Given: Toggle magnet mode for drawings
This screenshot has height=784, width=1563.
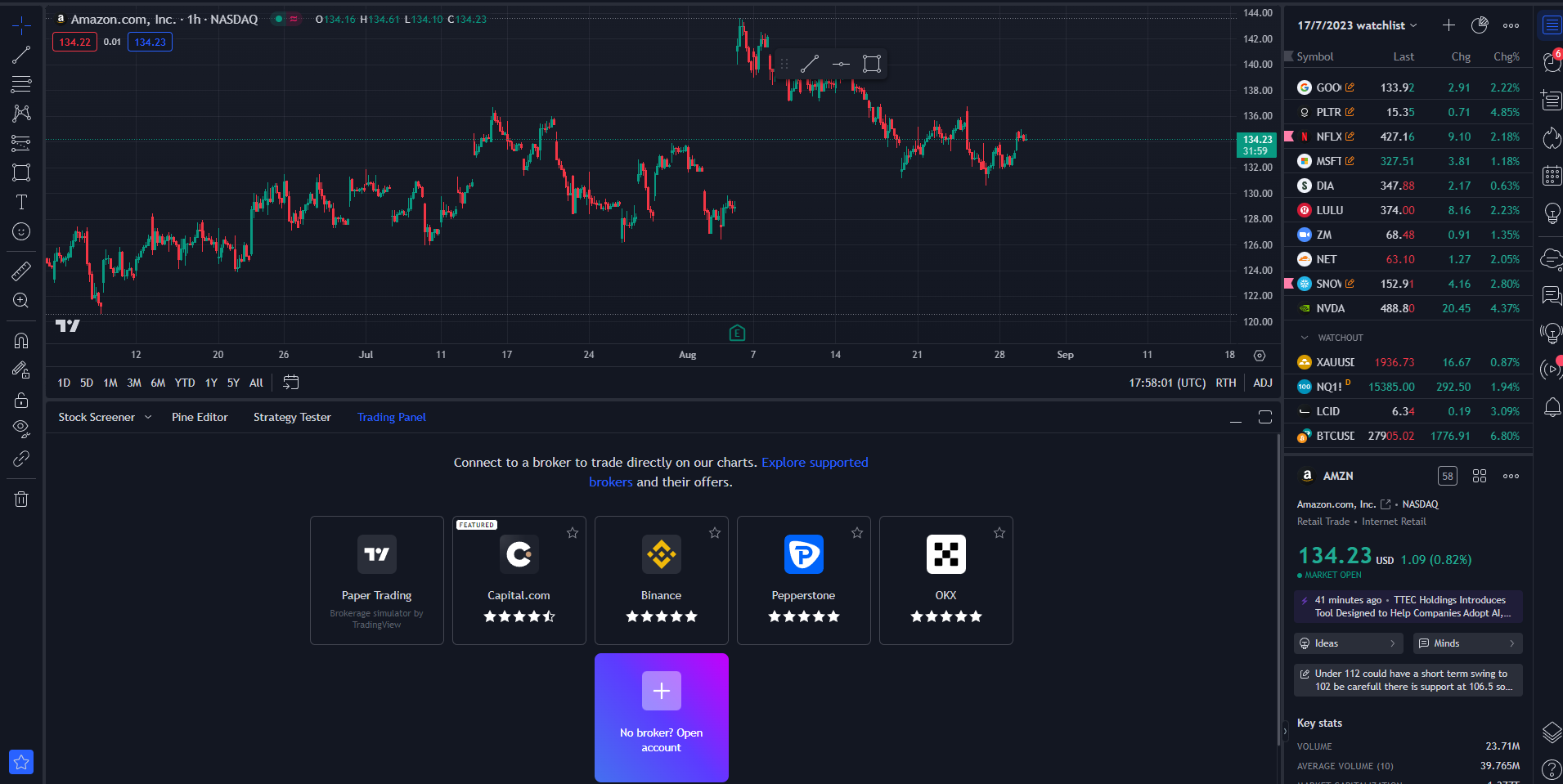Looking at the screenshot, I should click(x=21, y=340).
